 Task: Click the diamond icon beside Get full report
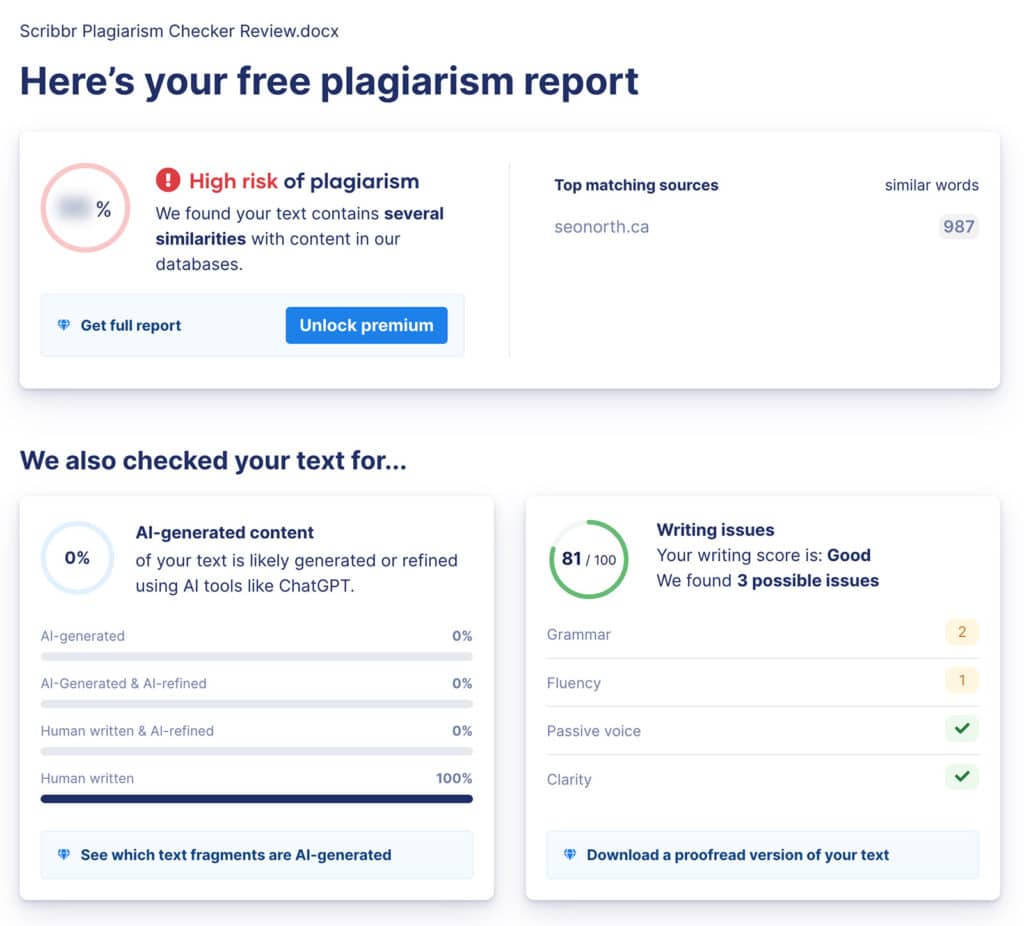pos(63,325)
